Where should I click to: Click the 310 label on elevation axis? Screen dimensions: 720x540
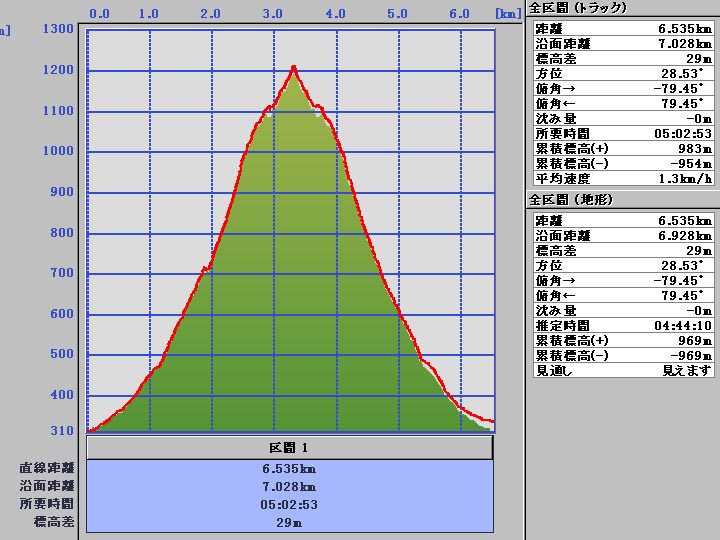[x=64, y=431]
